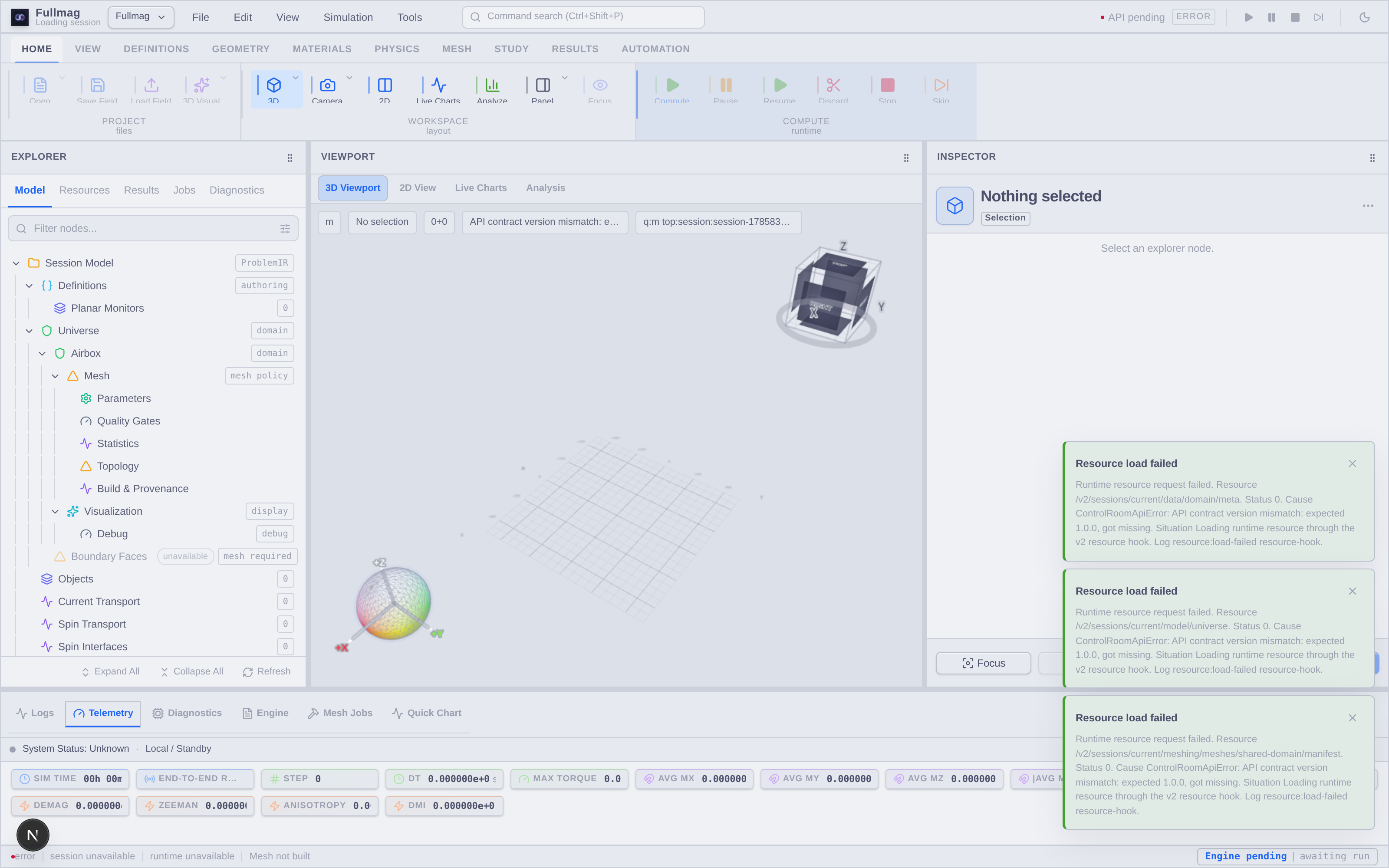Open the Simulation menu
This screenshot has height=868, width=1389.
coord(348,17)
